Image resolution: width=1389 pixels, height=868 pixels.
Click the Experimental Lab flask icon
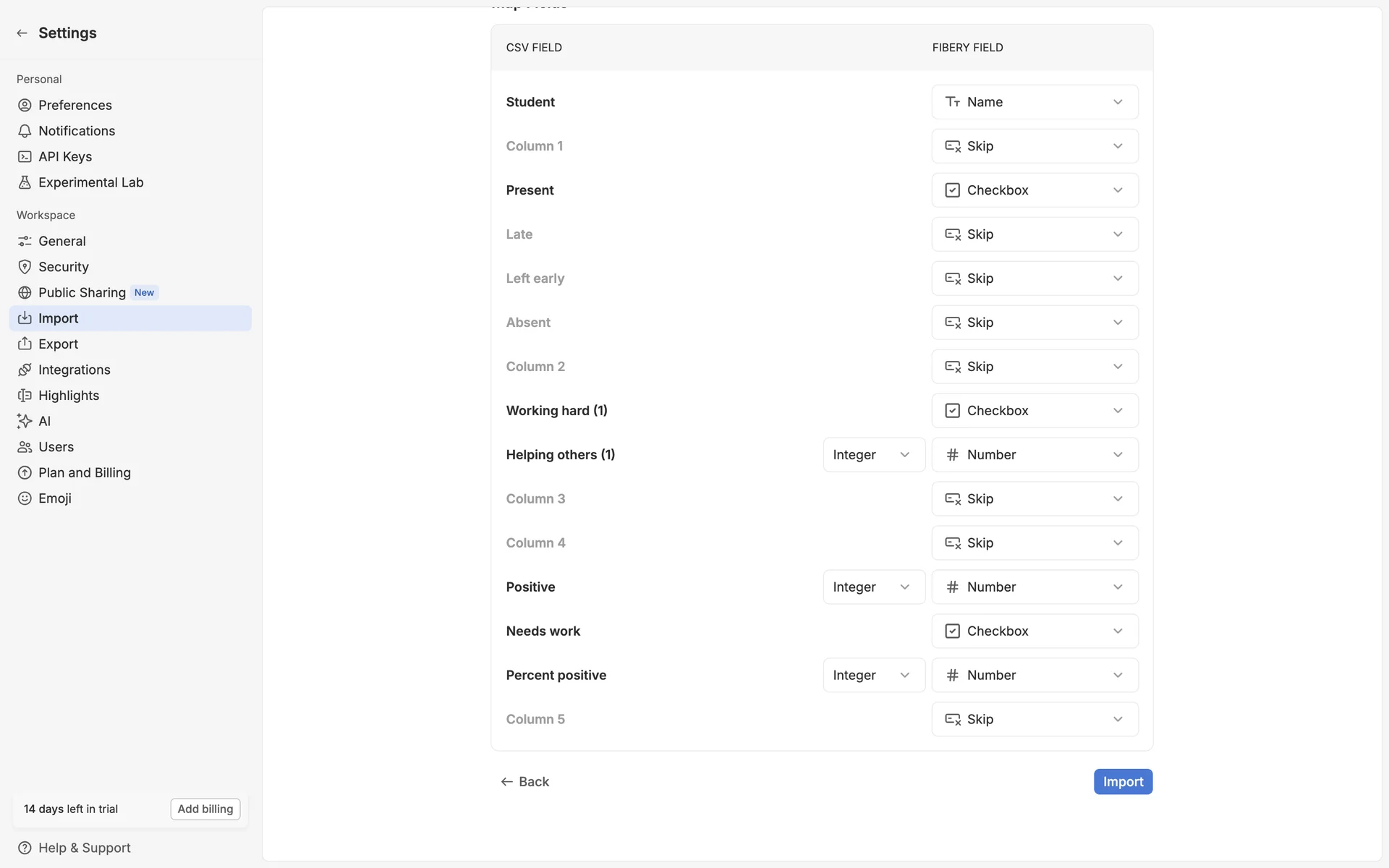click(25, 182)
